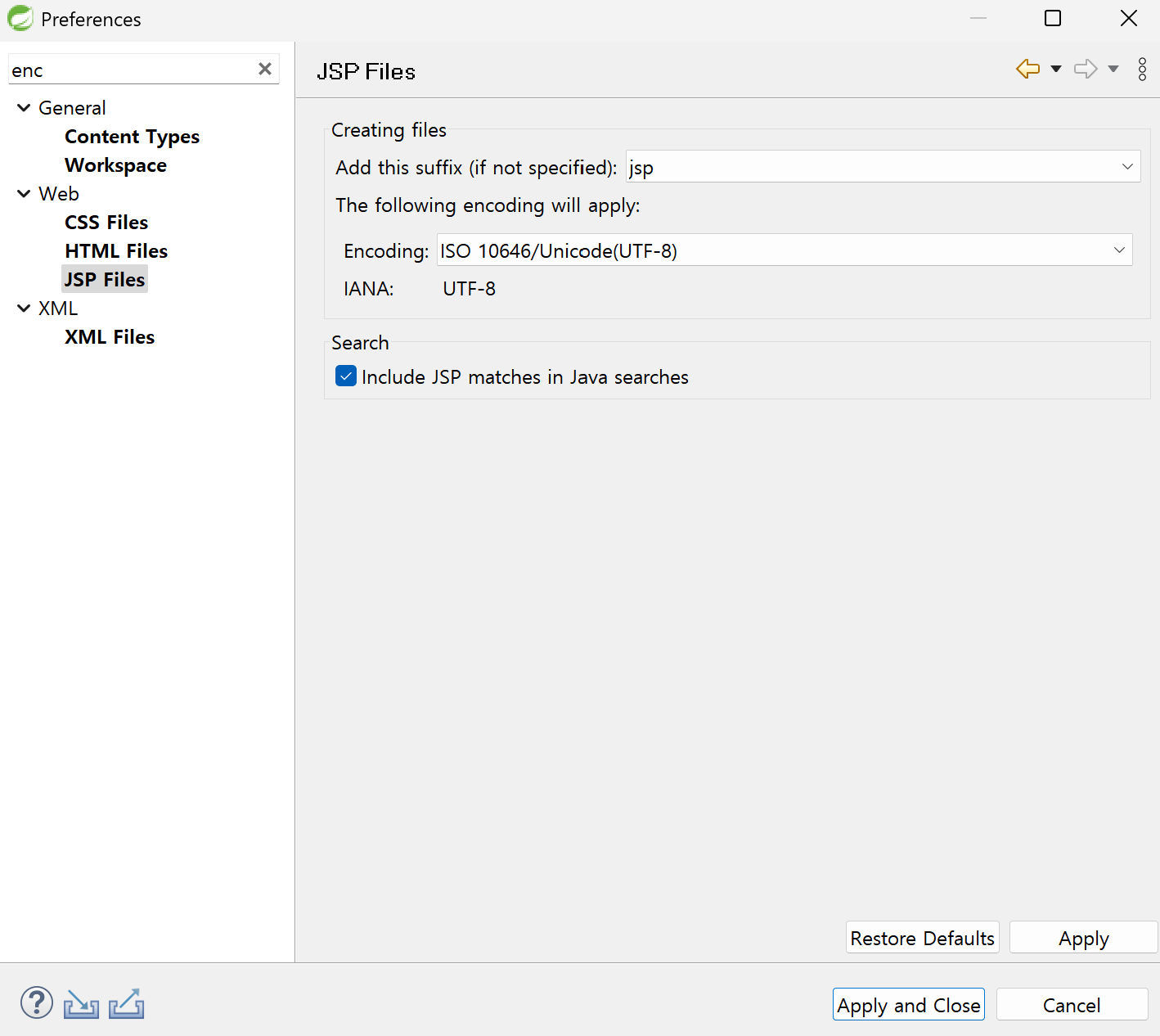This screenshot has height=1036, width=1160.
Task: Open the Encoding dropdown list
Action: (1119, 250)
